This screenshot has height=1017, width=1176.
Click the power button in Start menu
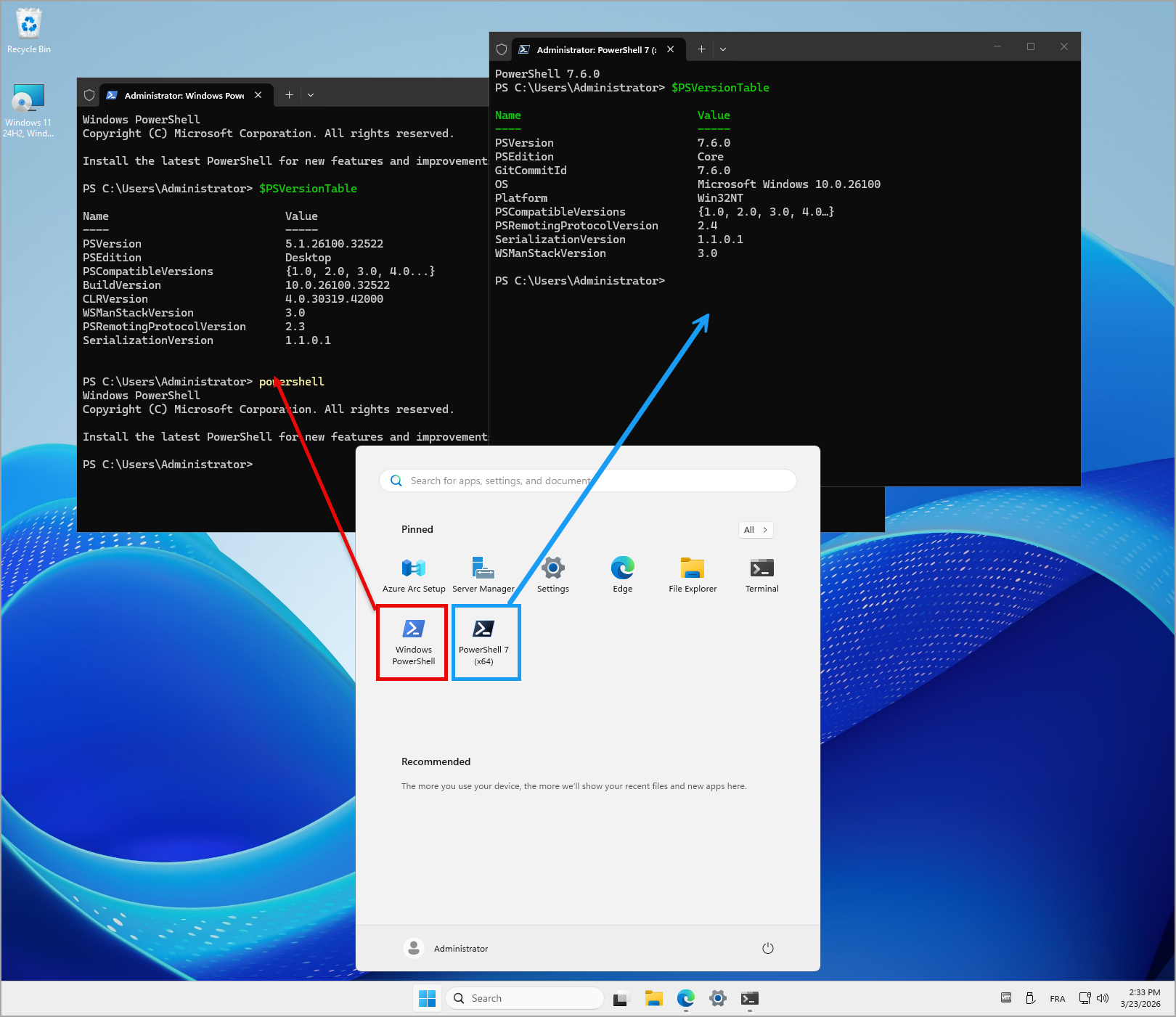[768, 948]
